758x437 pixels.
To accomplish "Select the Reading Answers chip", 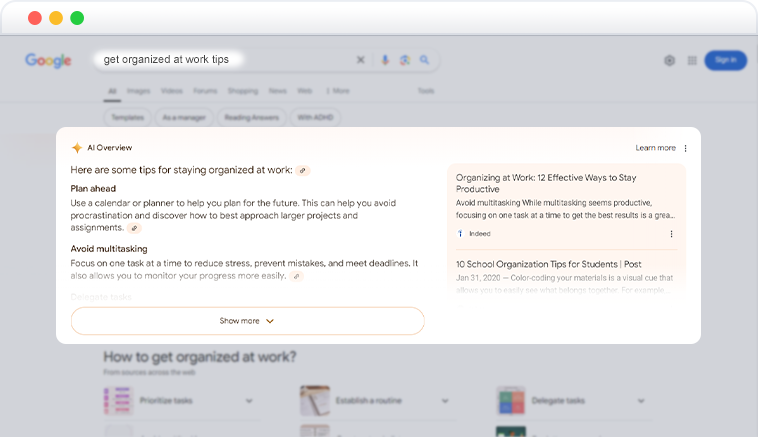I will (251, 117).
